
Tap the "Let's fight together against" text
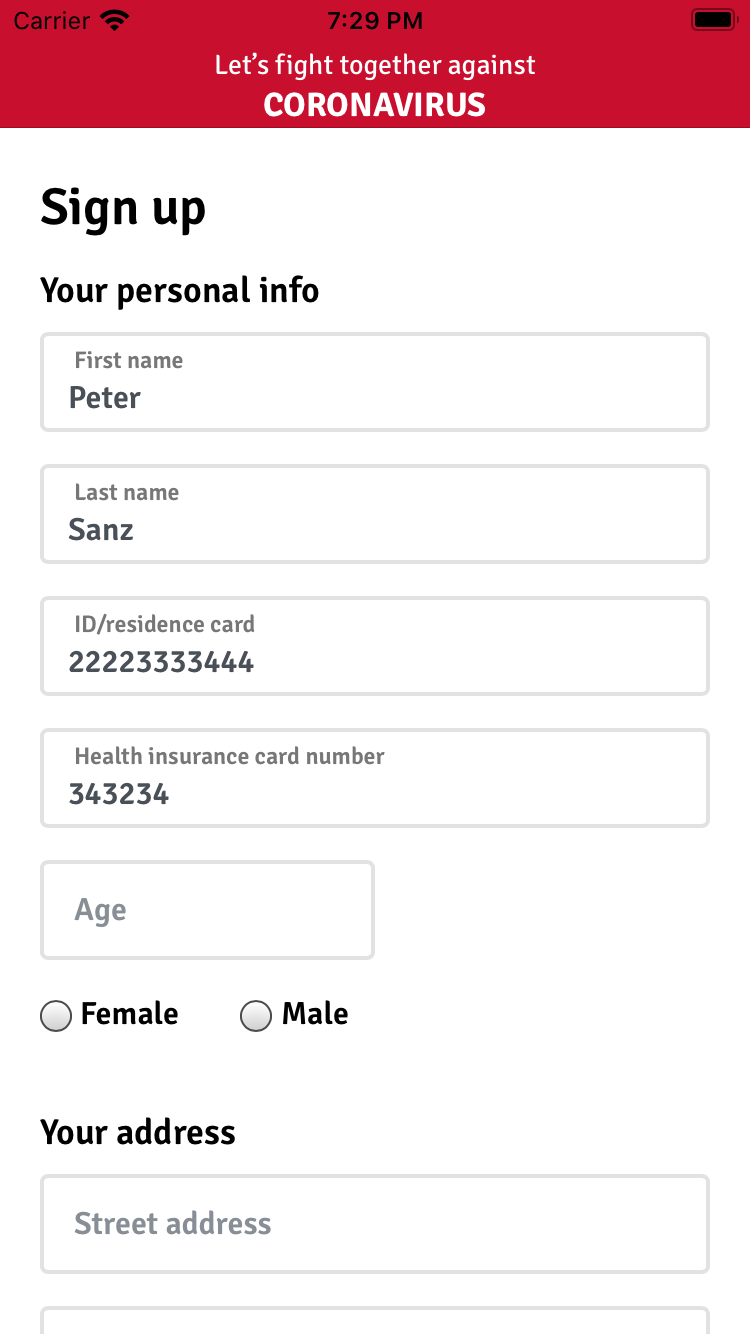[375, 66]
